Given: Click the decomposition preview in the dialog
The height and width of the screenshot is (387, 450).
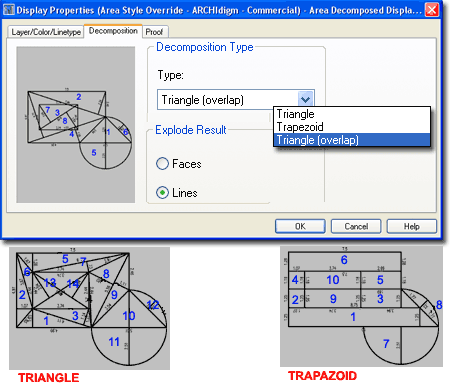Looking at the screenshot, I should click(76, 125).
